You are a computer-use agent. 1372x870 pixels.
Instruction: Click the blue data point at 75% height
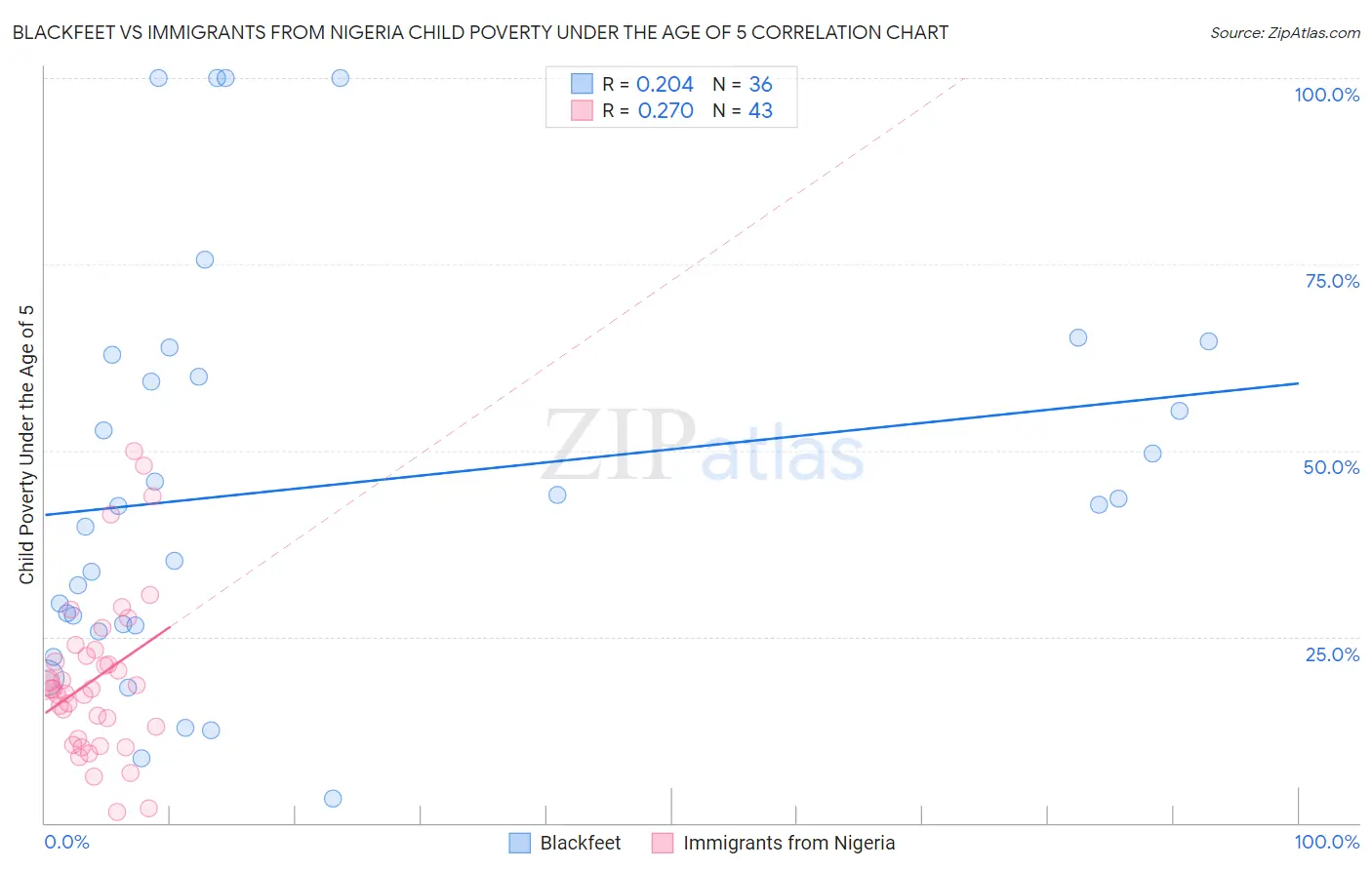coord(205,259)
